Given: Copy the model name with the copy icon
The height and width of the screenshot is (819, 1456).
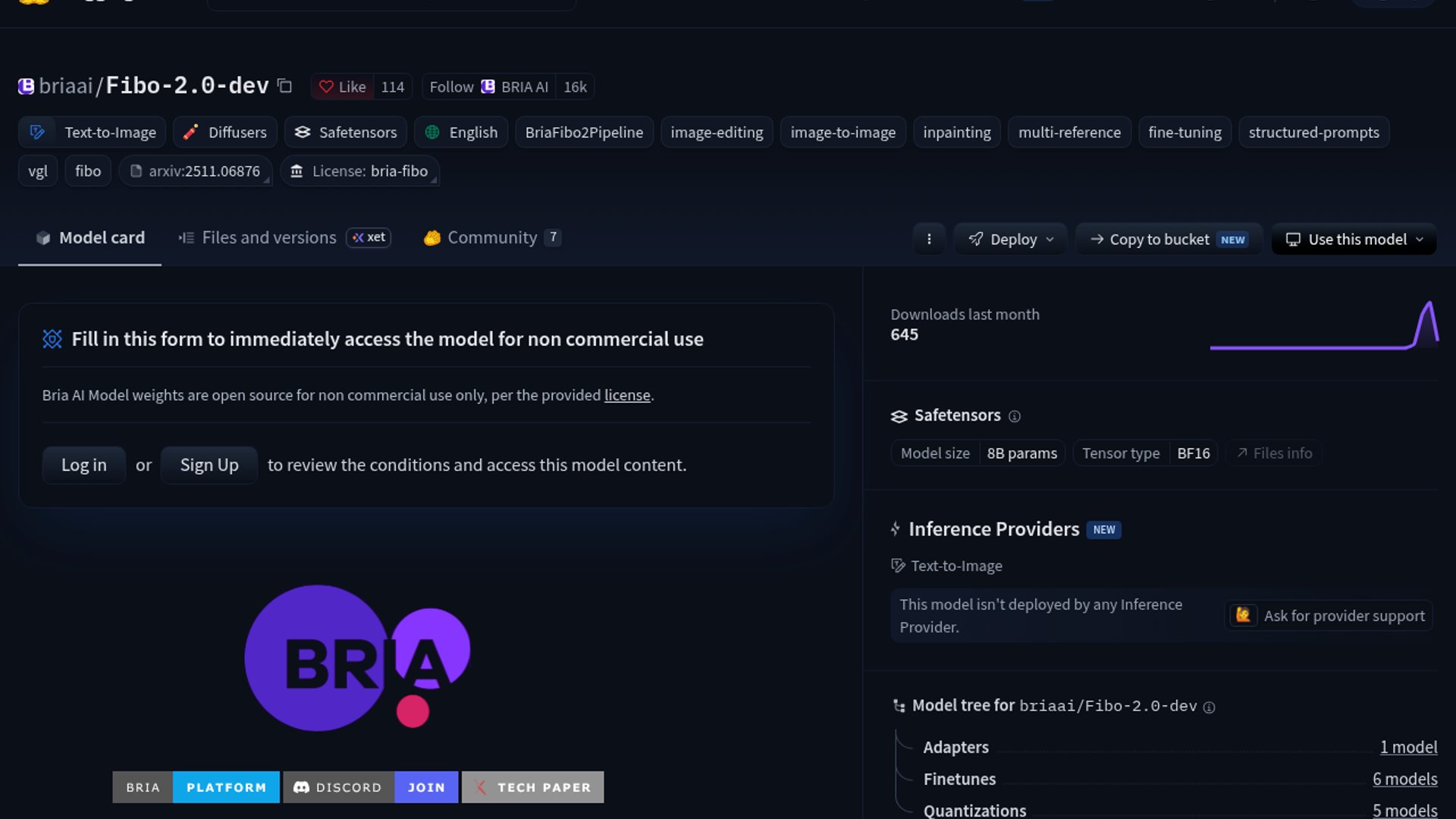Looking at the screenshot, I should point(284,86).
